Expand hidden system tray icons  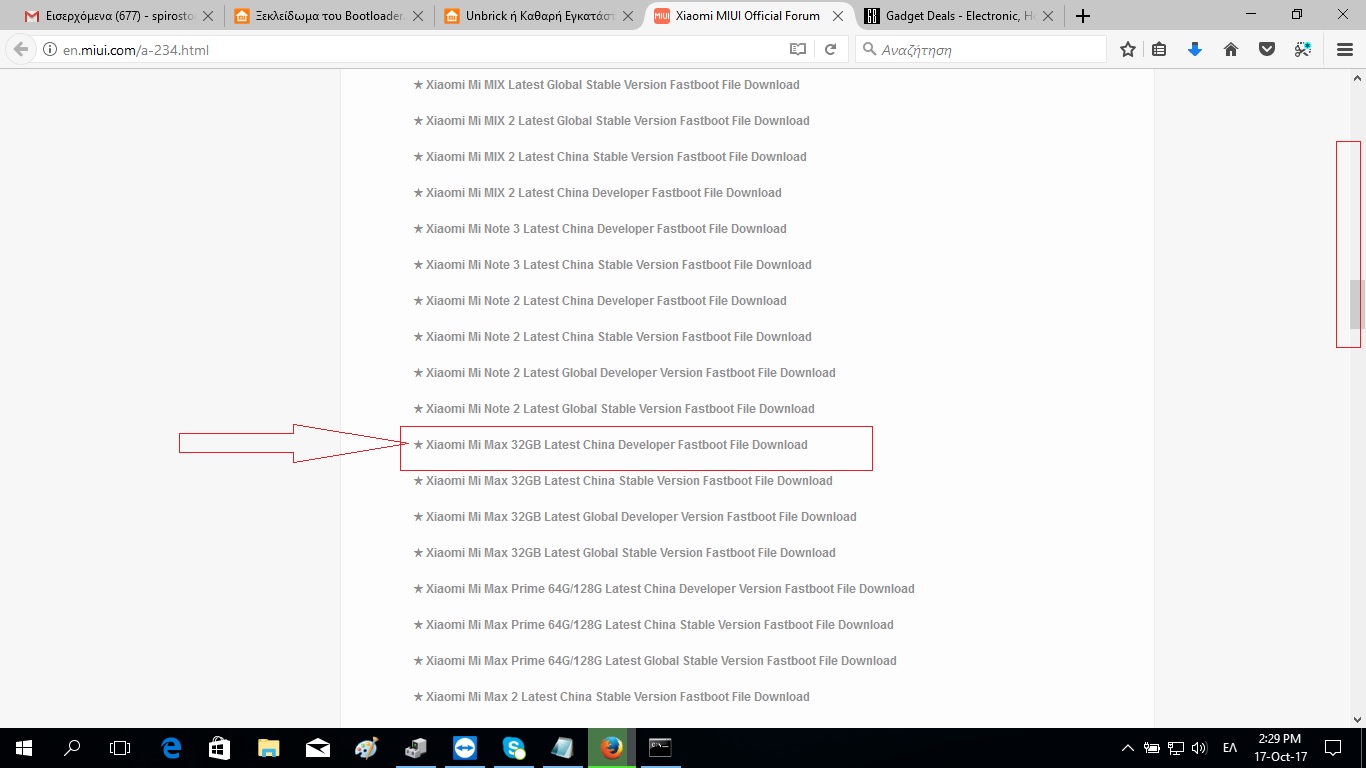point(1128,747)
